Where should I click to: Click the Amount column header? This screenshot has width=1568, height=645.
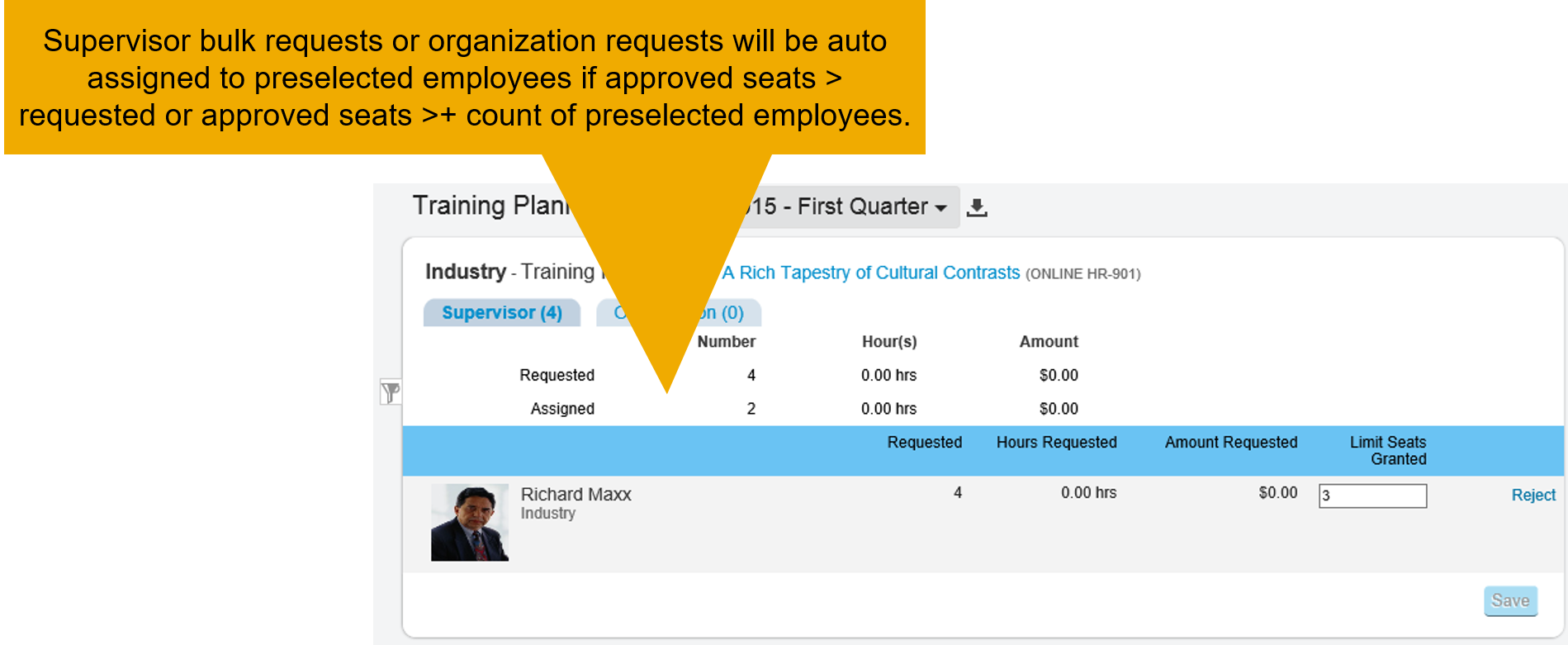1049,342
